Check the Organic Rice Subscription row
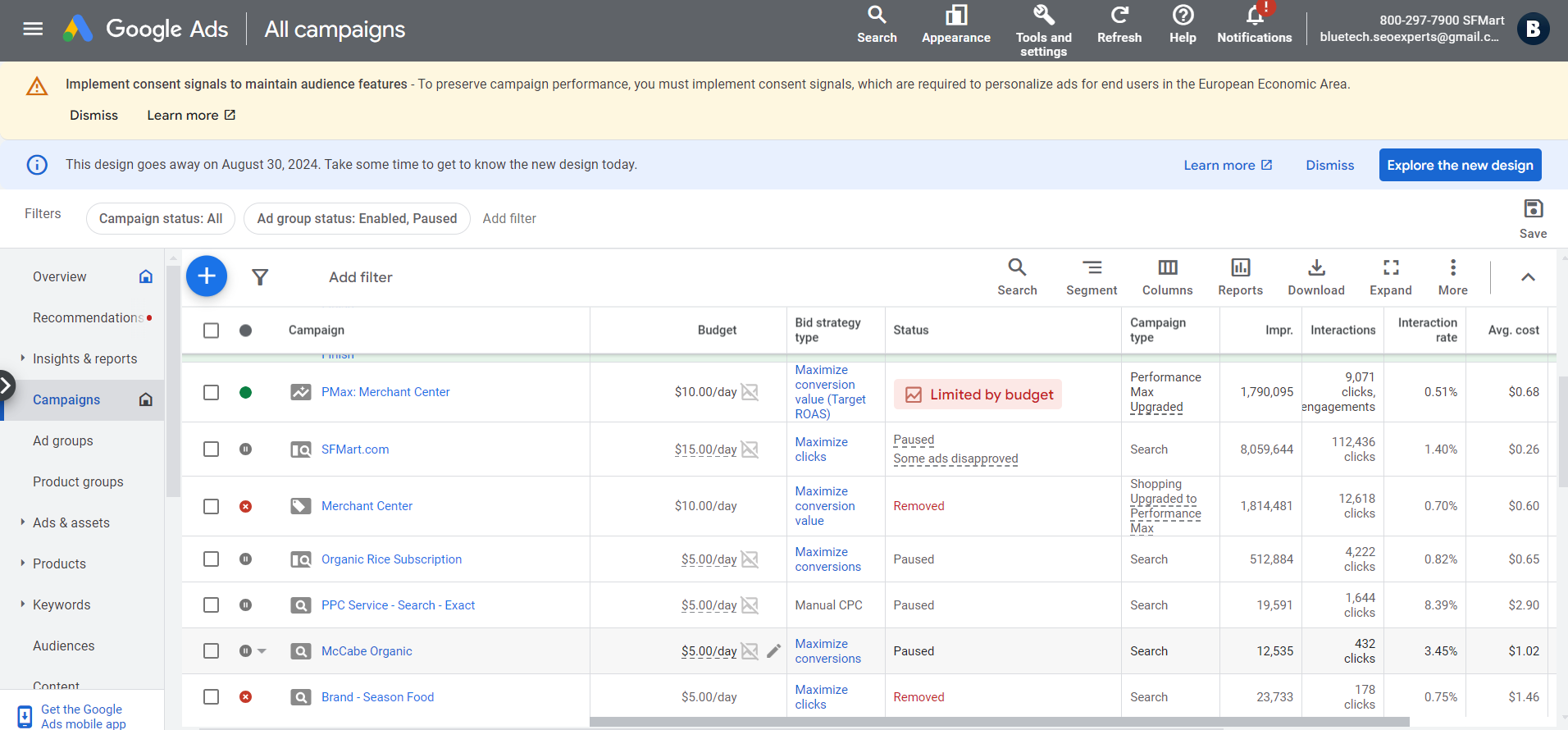This screenshot has width=1568, height=730. pyautogui.click(x=211, y=559)
